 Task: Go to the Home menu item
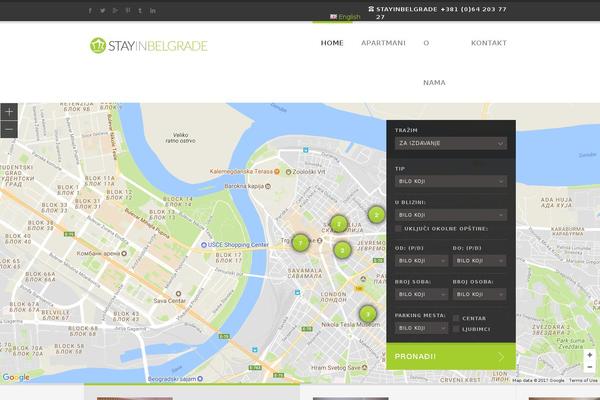332,43
